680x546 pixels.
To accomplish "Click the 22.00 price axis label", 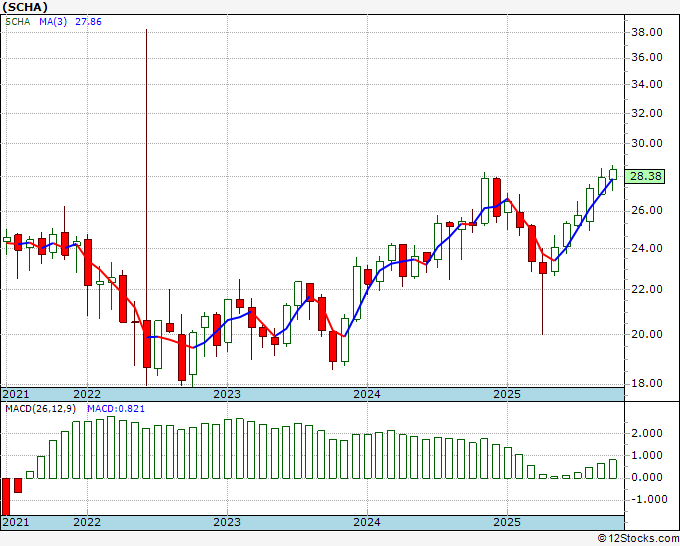I will pyautogui.click(x=647, y=289).
